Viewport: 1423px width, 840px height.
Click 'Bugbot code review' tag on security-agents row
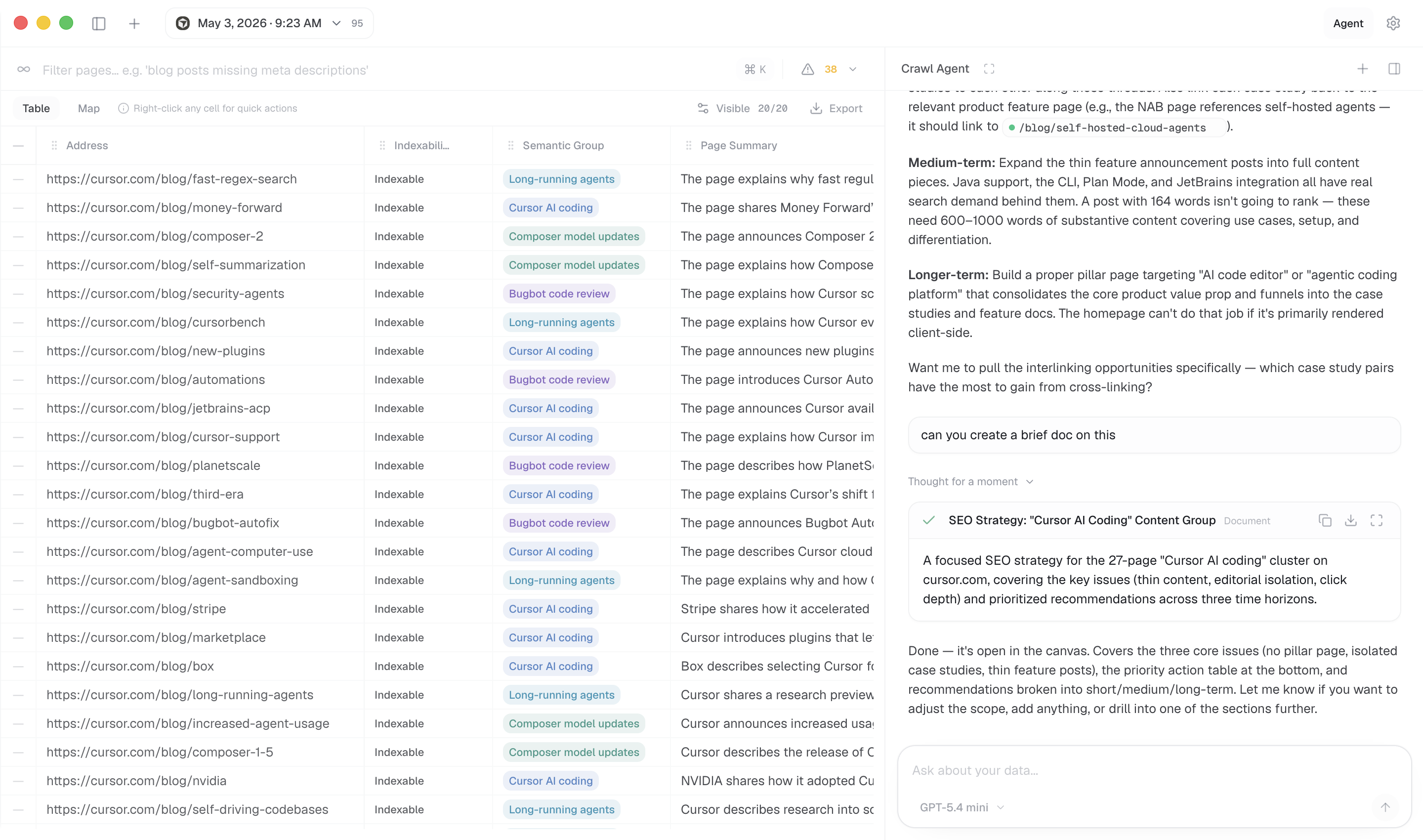coord(559,294)
